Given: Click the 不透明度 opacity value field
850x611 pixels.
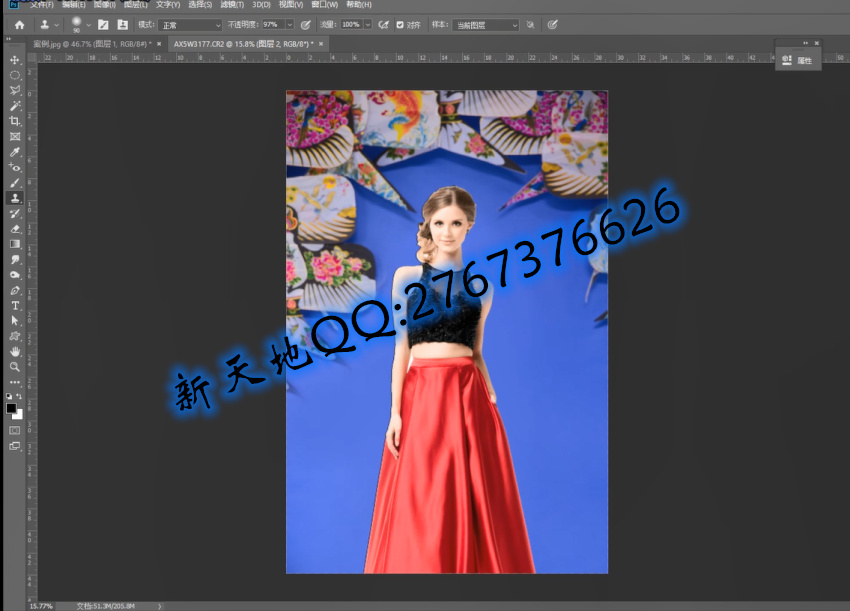Looking at the screenshot, I should [272, 24].
